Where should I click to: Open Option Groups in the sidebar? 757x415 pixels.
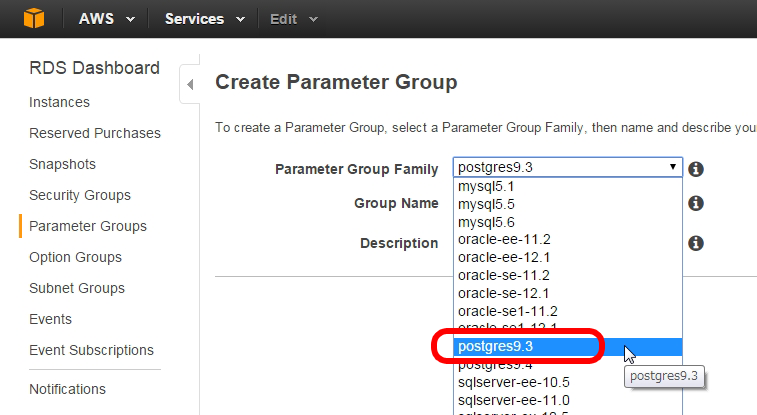75,257
